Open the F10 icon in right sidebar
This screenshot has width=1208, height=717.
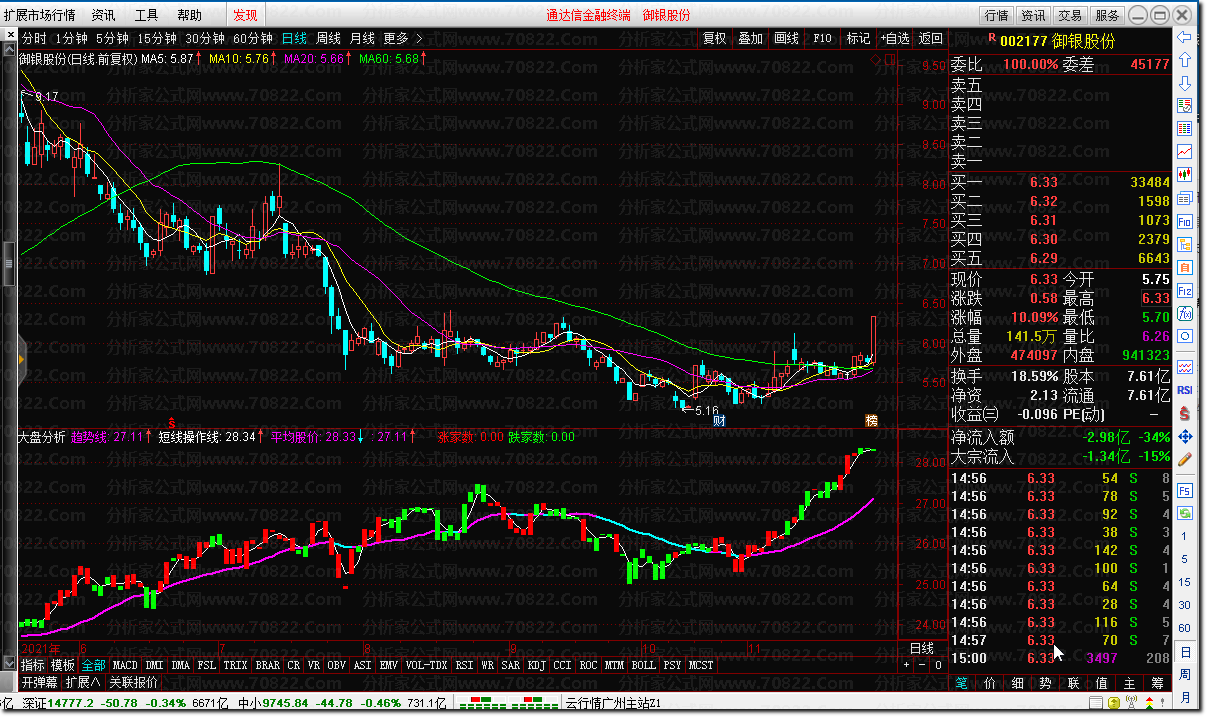pyautogui.click(x=1185, y=221)
